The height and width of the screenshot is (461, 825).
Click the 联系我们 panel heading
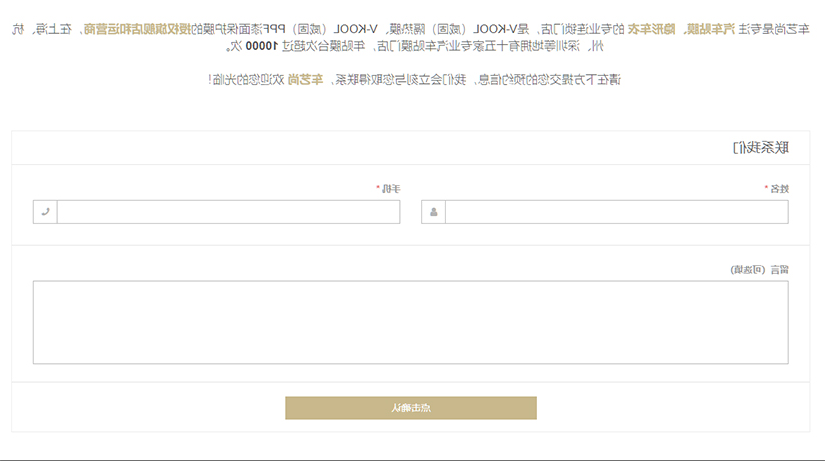(761, 148)
